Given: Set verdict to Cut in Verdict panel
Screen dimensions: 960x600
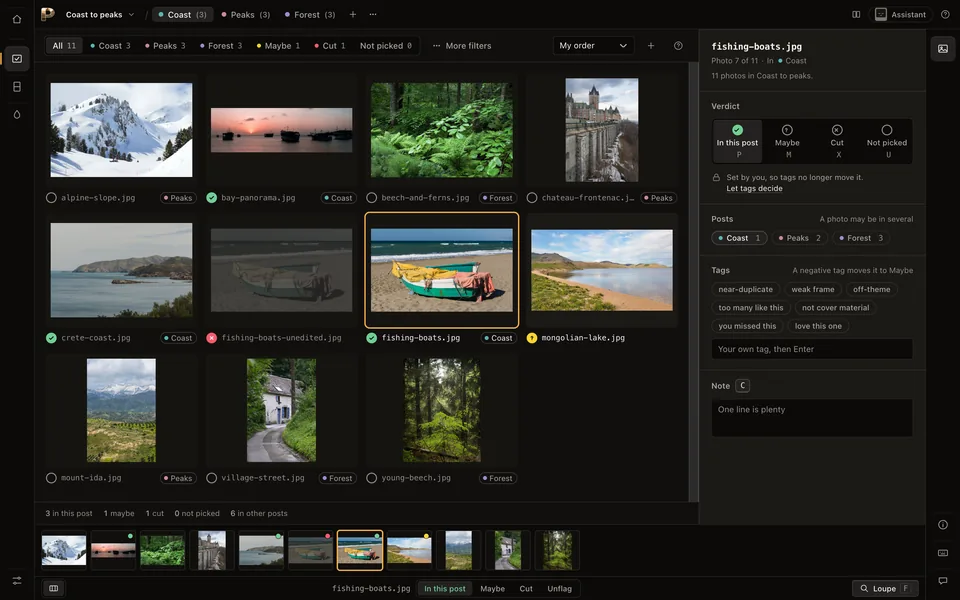Looking at the screenshot, I should [x=837, y=141].
